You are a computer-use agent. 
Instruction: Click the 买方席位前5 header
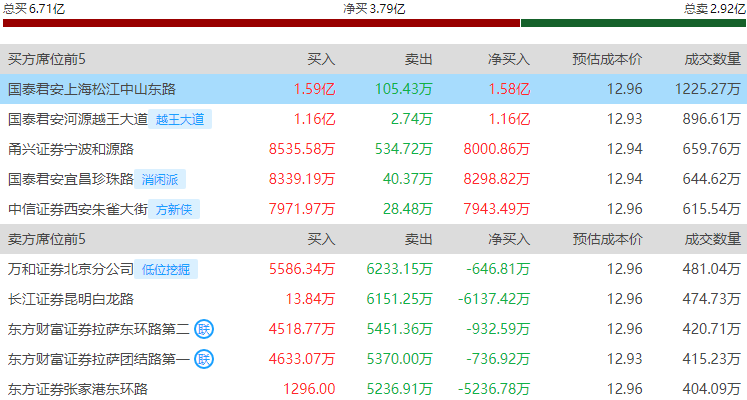47,59
